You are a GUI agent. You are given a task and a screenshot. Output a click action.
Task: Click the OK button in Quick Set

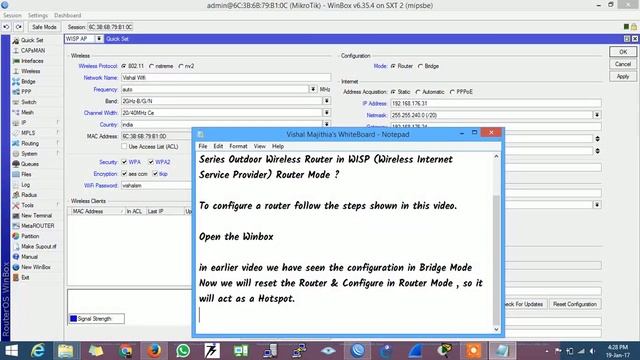click(x=623, y=52)
